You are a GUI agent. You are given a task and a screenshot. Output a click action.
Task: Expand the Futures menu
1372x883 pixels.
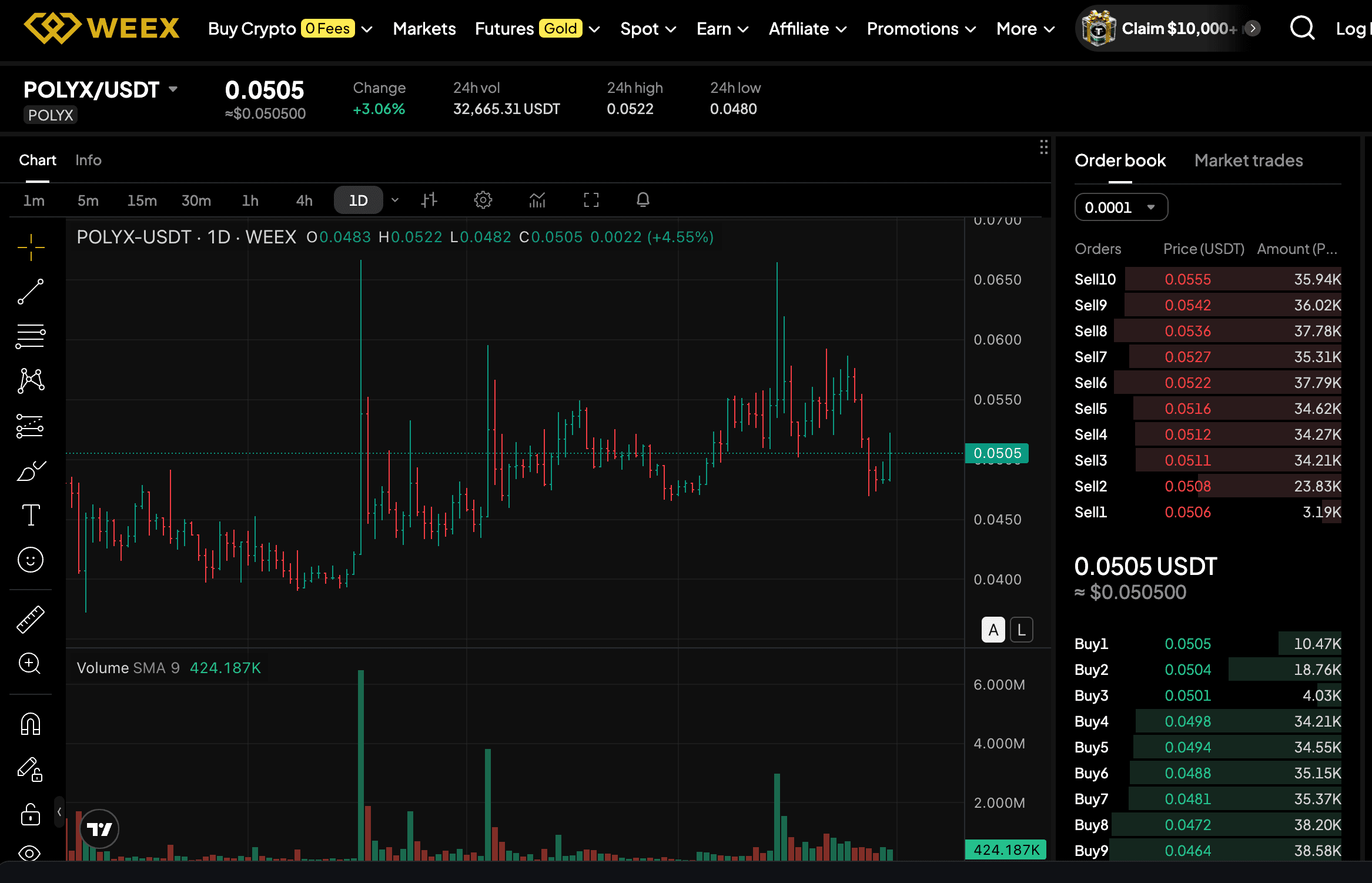[x=537, y=28]
